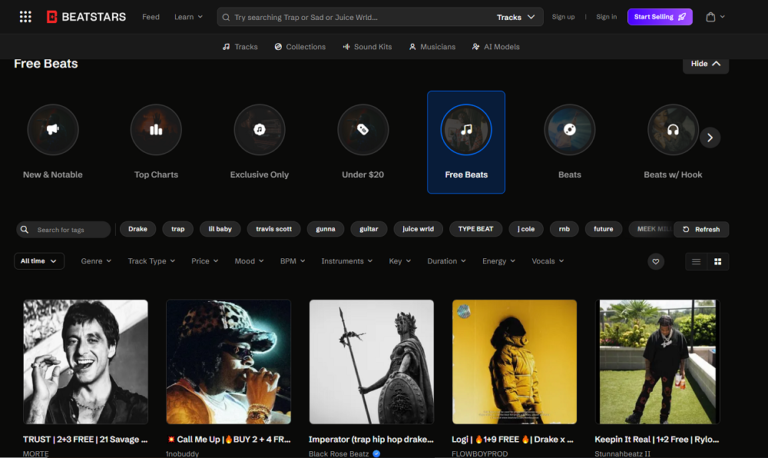This screenshot has height=458, width=768.
Task: Switch to grid view layout
Action: 718,262
